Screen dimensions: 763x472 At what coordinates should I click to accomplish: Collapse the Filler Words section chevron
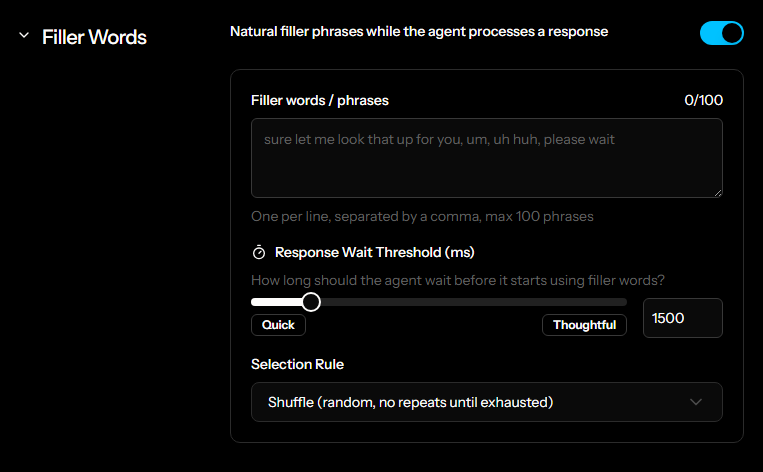24,37
